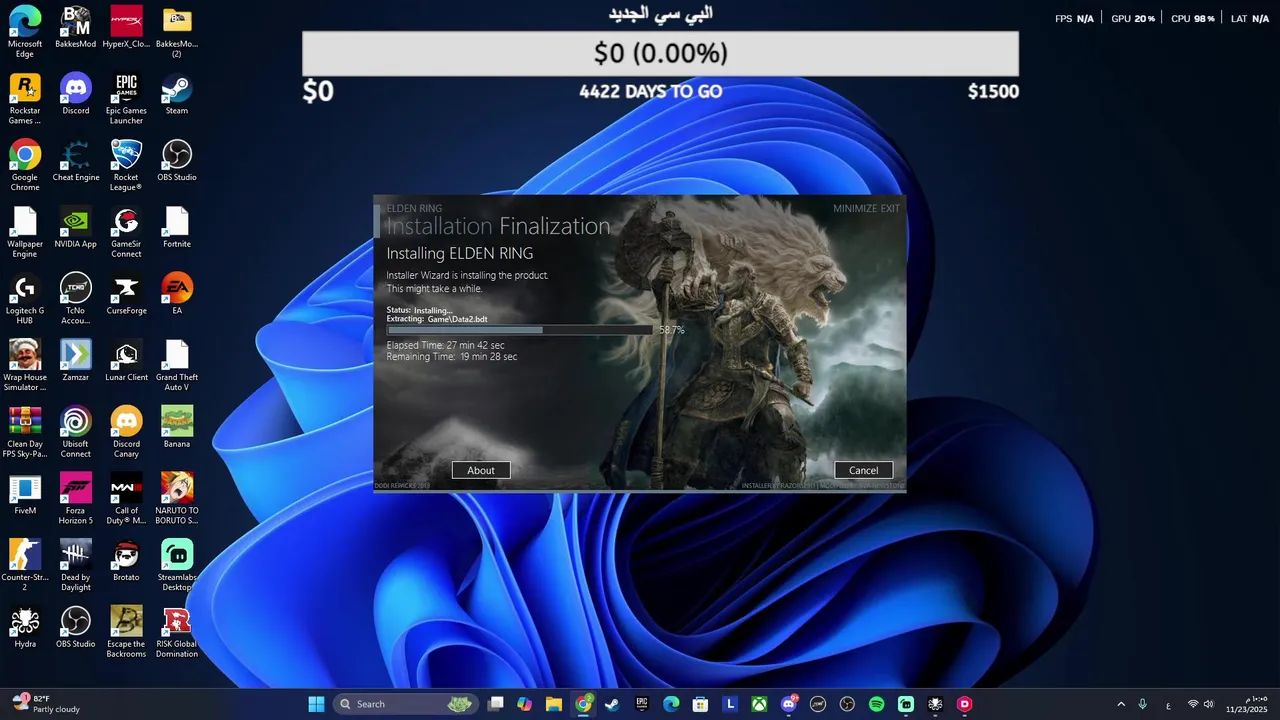The width and height of the screenshot is (1280, 720).
Task: Click the installer progress bar
Action: pyautogui.click(x=520, y=329)
